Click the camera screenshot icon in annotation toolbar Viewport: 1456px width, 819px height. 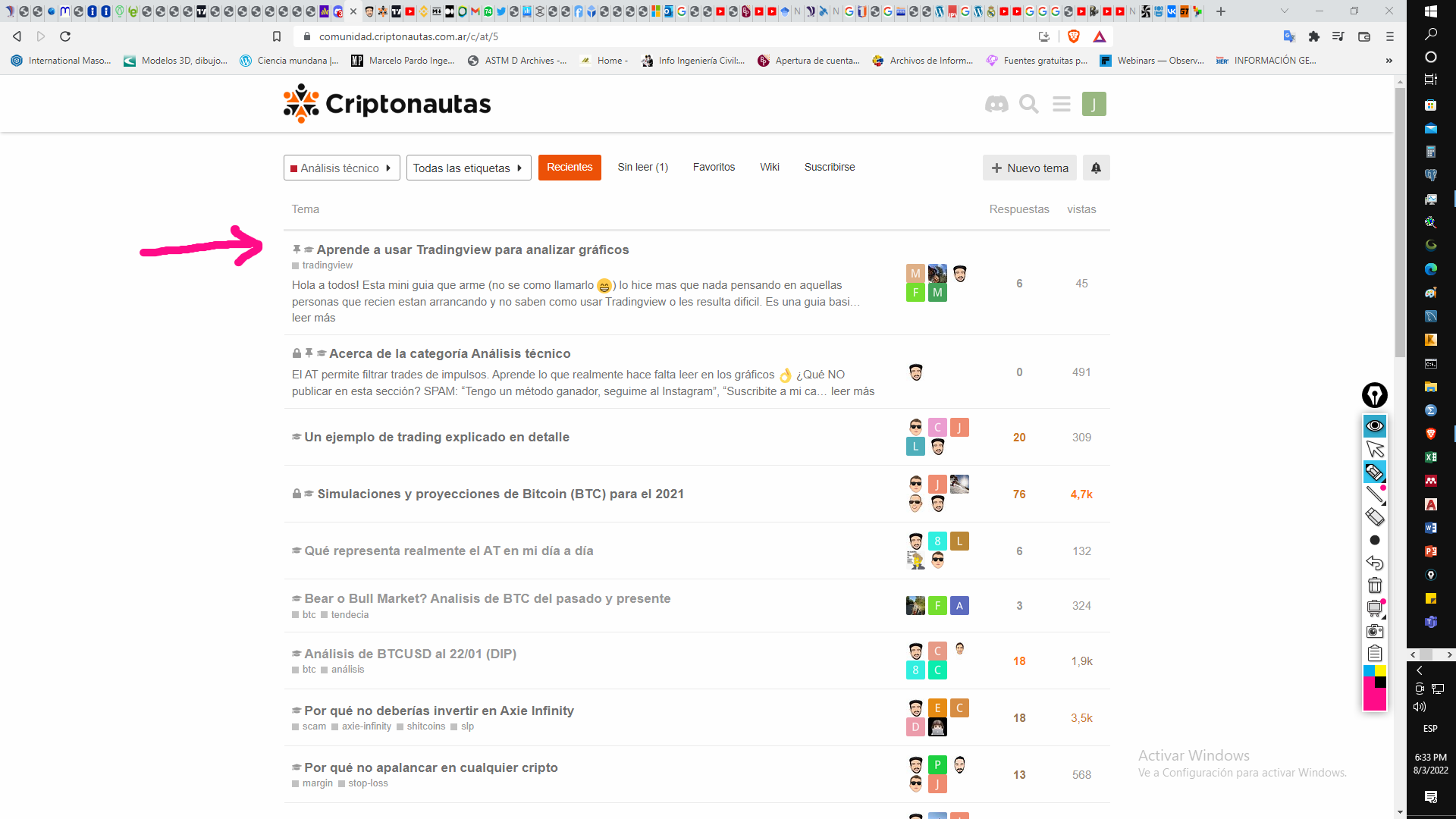(1375, 631)
